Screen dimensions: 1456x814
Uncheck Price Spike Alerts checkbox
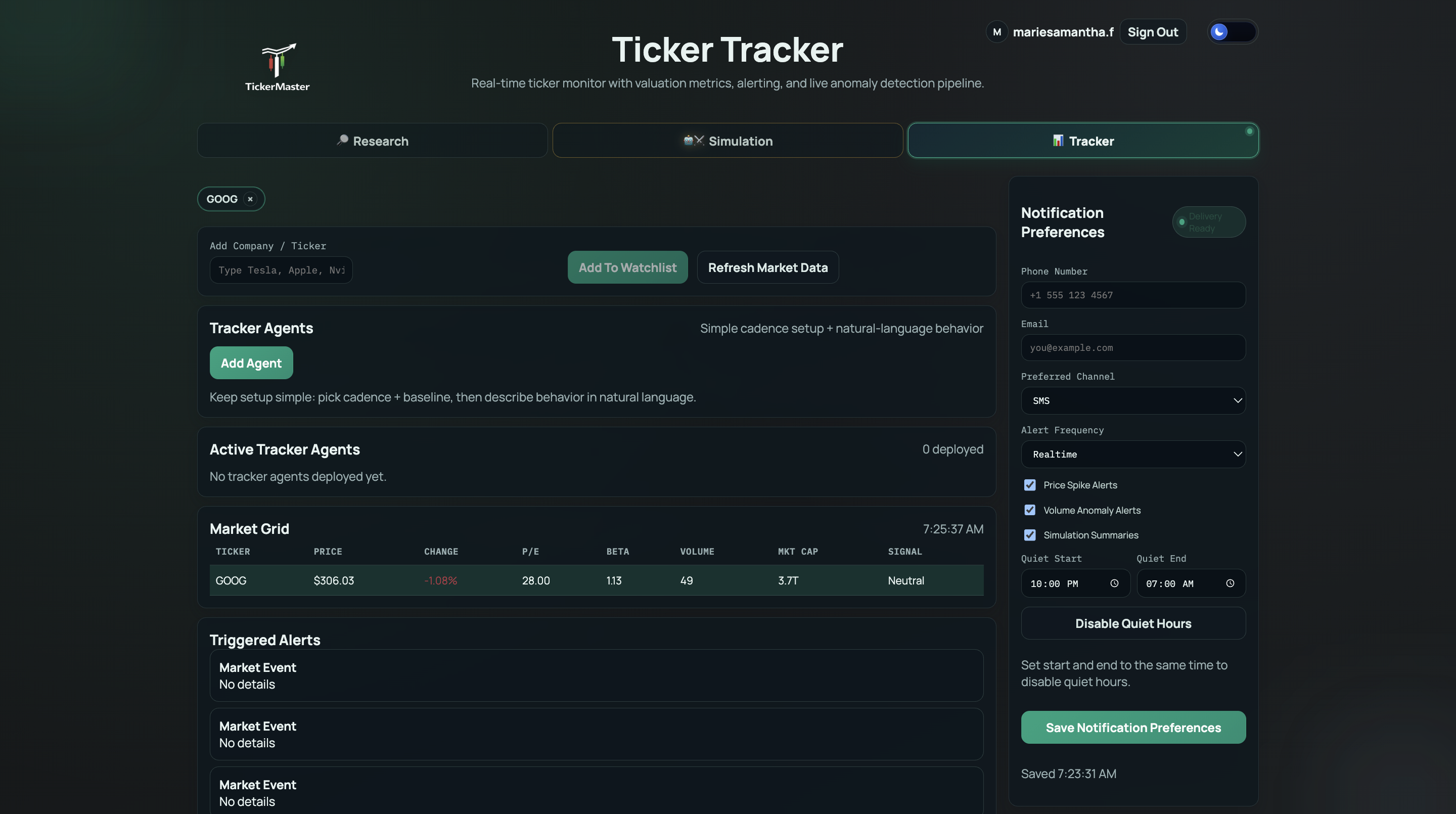coord(1030,485)
